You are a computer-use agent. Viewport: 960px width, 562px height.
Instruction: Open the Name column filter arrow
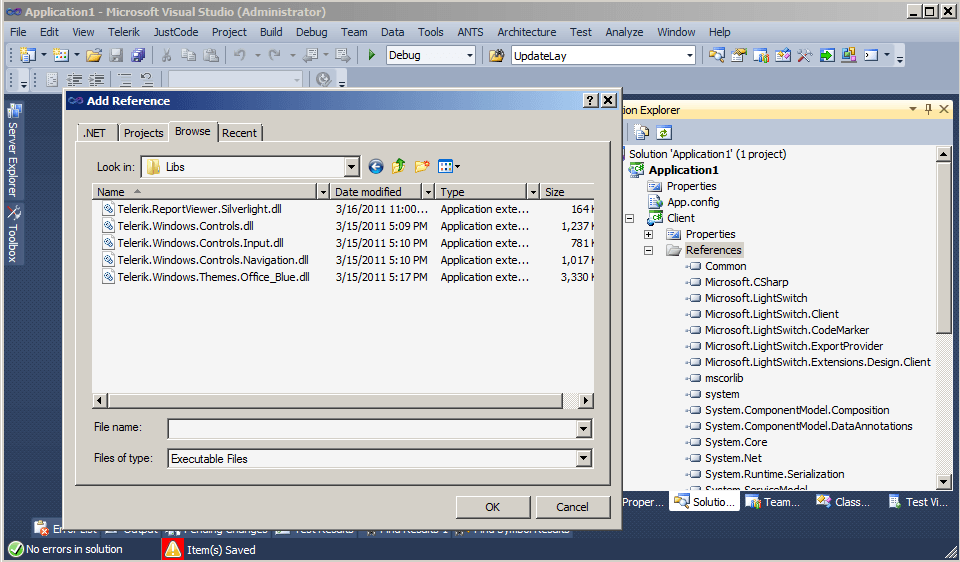(323, 192)
